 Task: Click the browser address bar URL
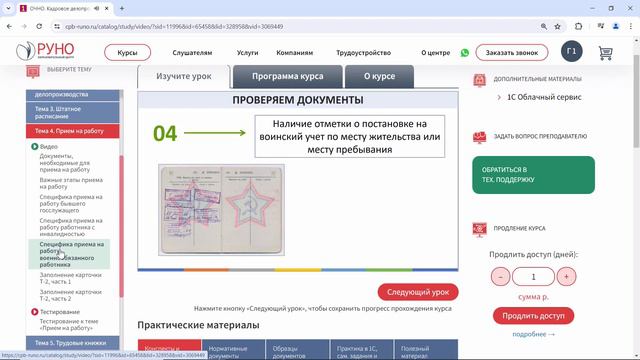(x=174, y=26)
